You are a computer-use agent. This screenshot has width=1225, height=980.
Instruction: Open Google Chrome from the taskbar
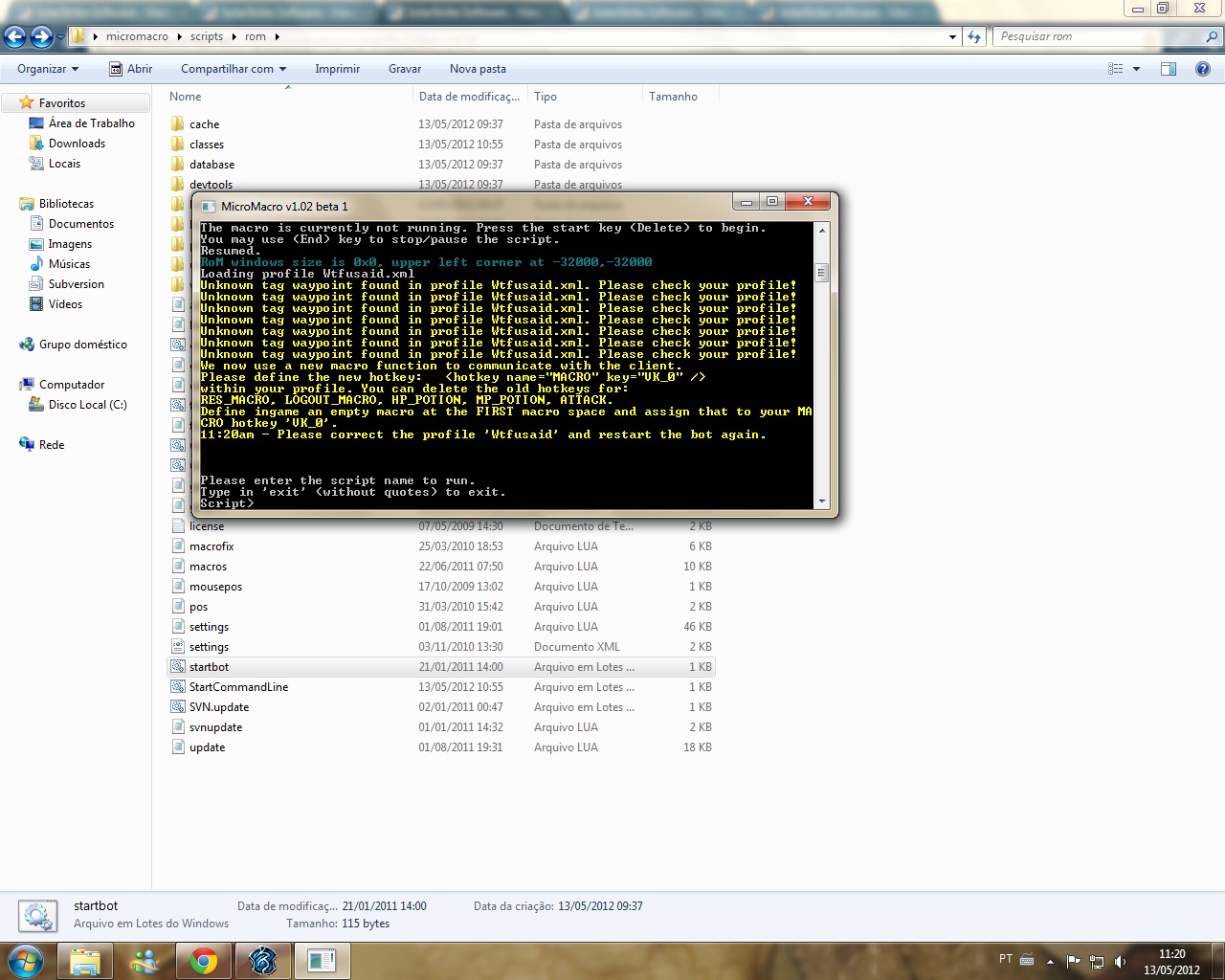coord(203,961)
